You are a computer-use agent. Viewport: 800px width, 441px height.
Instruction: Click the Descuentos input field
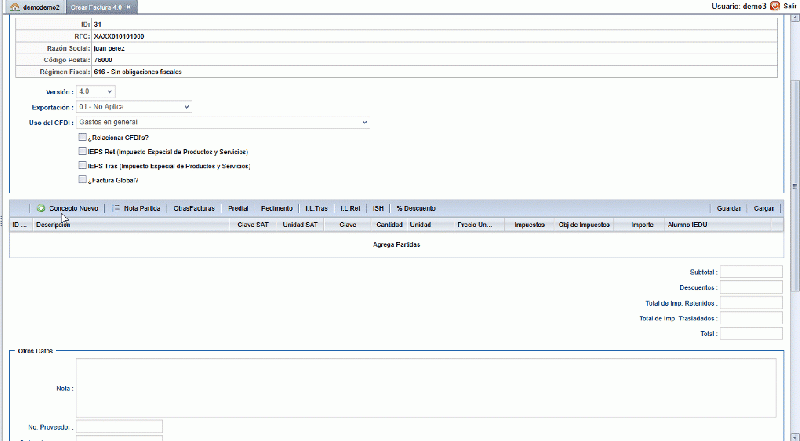pos(751,287)
